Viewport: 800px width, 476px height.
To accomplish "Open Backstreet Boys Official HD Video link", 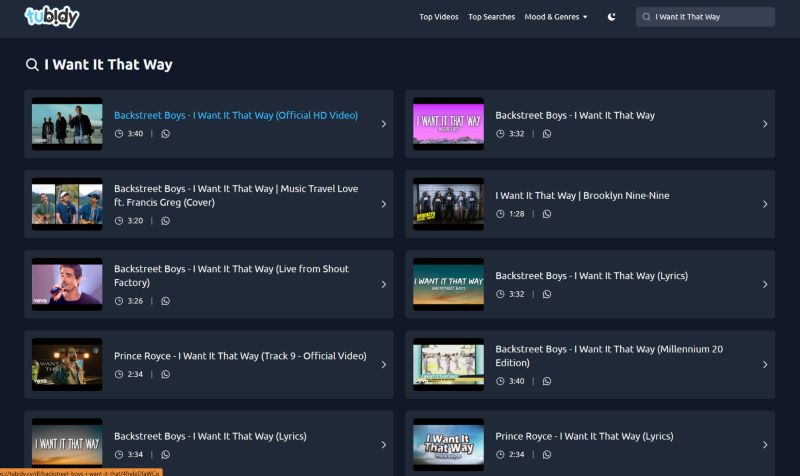I will tap(235, 115).
